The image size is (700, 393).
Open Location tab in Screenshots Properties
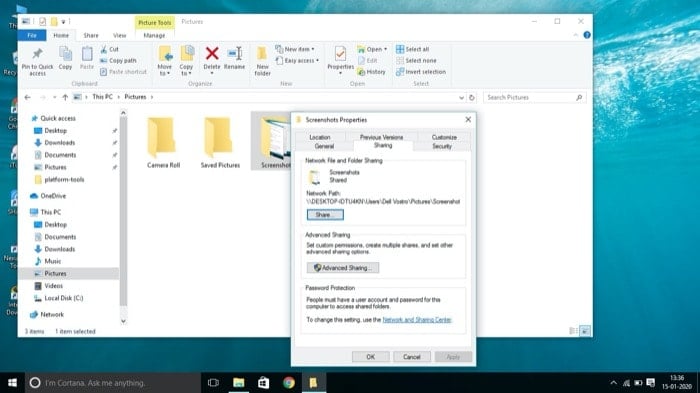click(320, 137)
